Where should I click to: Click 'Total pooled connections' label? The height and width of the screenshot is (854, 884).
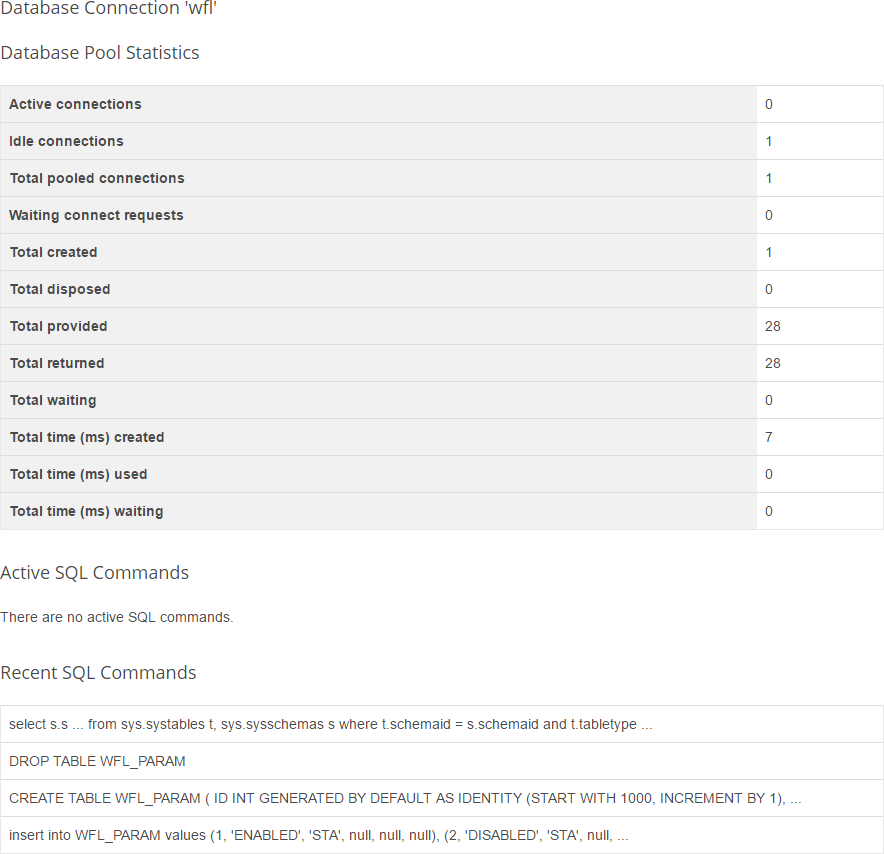click(97, 178)
